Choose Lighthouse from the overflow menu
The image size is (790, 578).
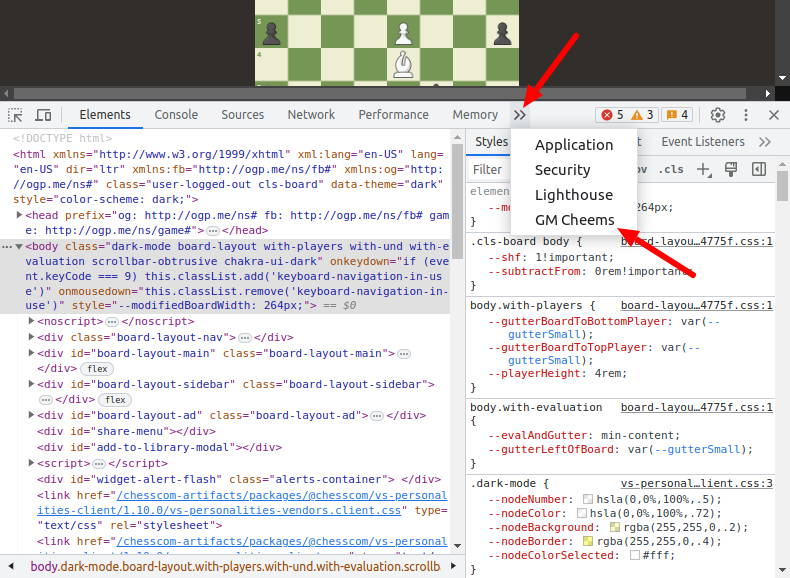pyautogui.click(x=574, y=196)
